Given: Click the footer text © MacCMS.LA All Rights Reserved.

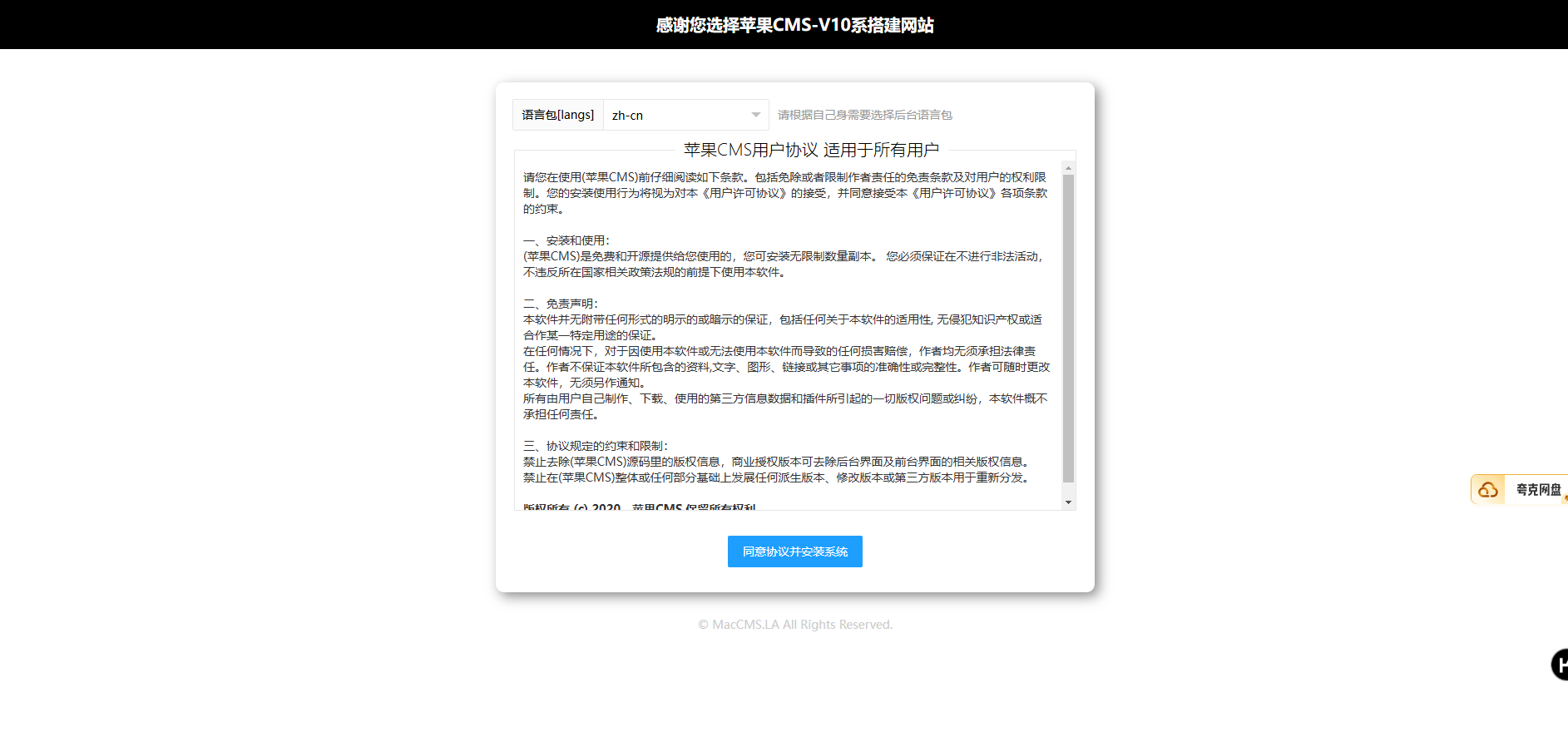Looking at the screenshot, I should (x=795, y=625).
